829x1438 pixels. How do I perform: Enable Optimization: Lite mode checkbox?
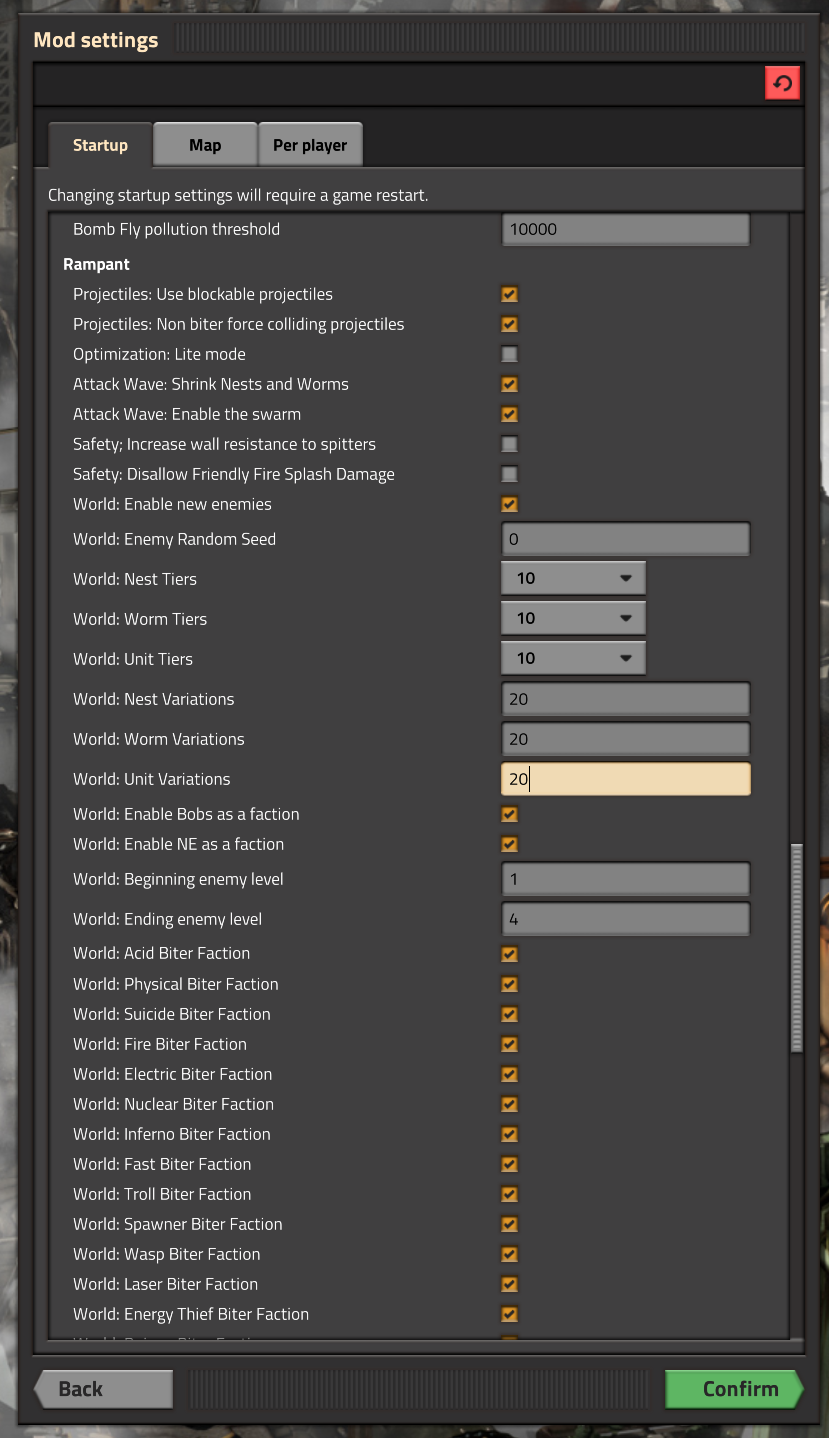click(510, 354)
